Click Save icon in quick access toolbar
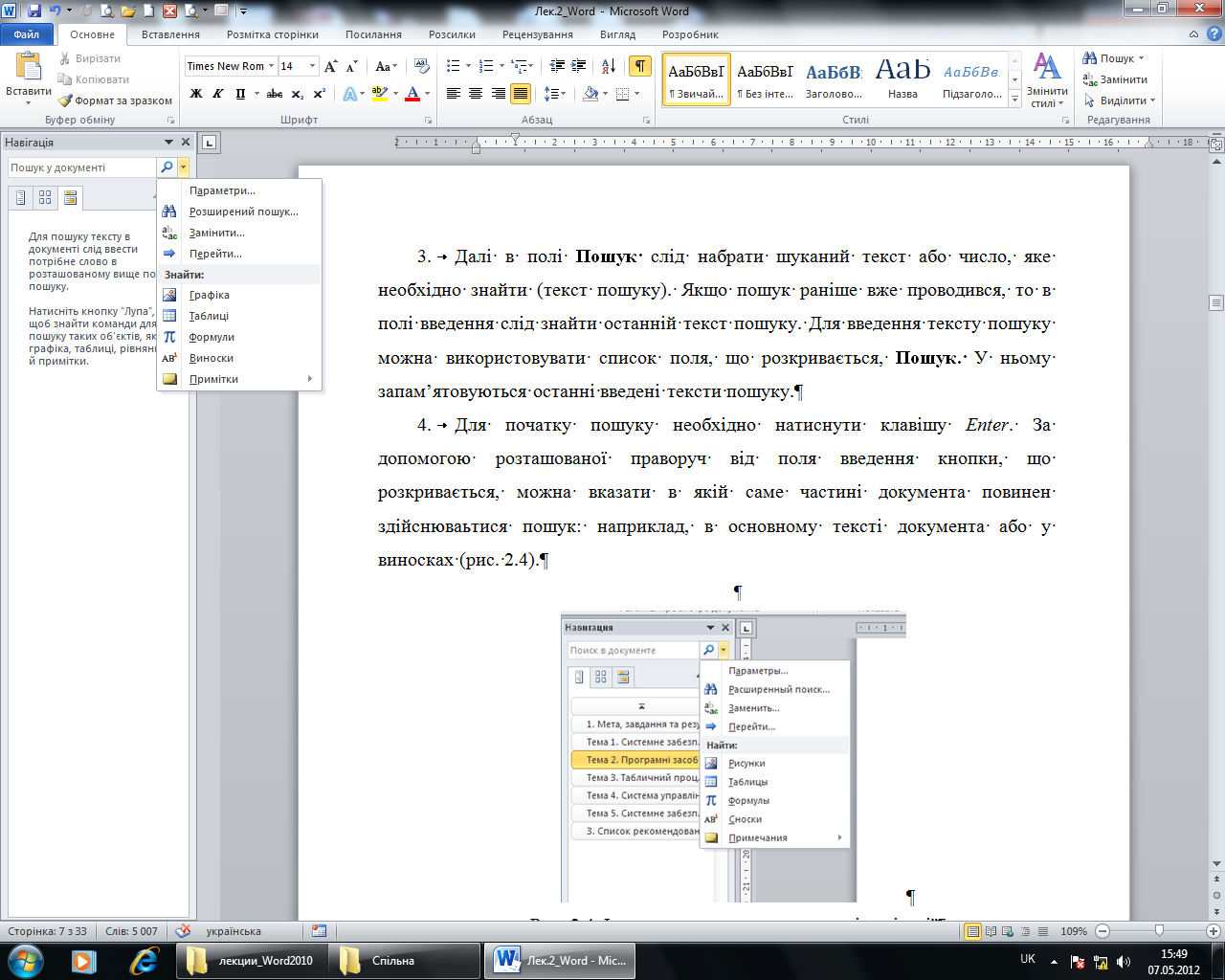1225x980 pixels. pyautogui.click(x=33, y=11)
